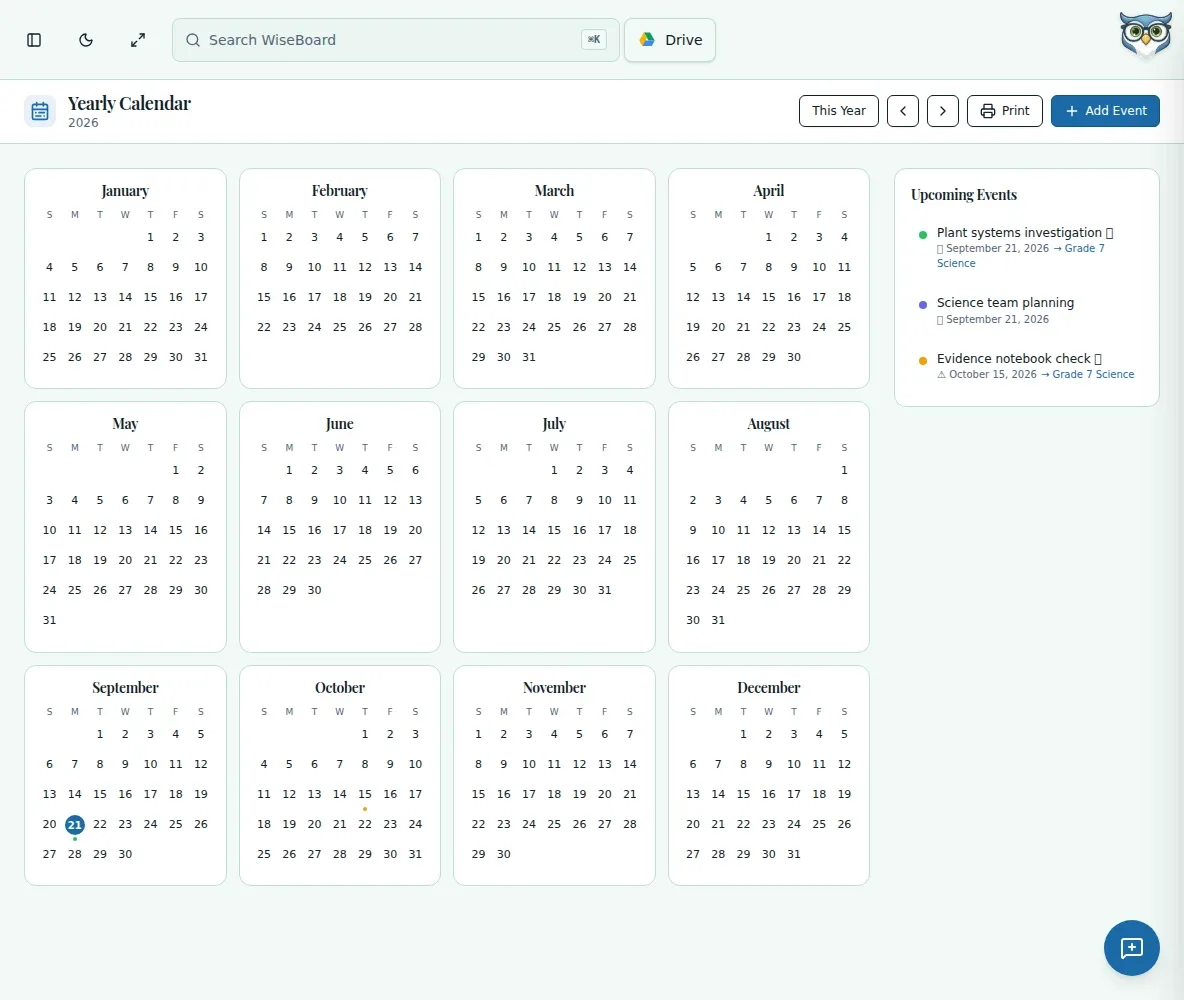
Task: Go to next year chevron
Action: (x=942, y=111)
